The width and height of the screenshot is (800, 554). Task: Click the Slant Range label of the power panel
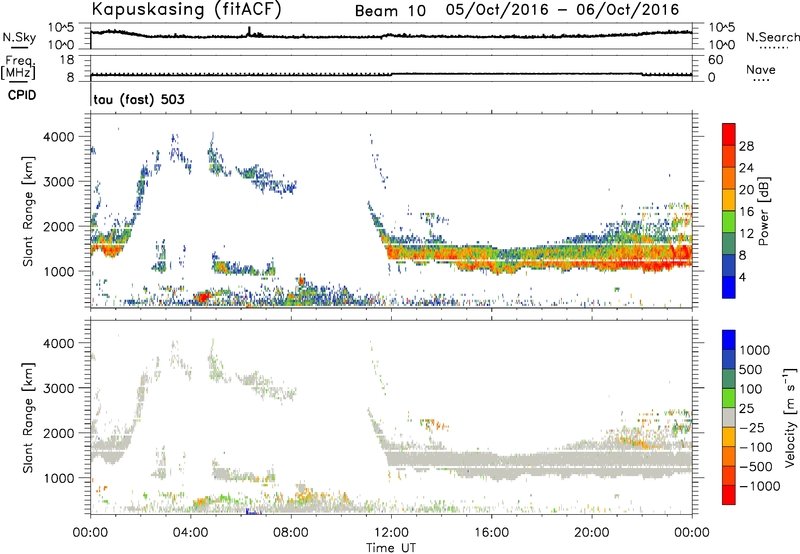pos(28,211)
